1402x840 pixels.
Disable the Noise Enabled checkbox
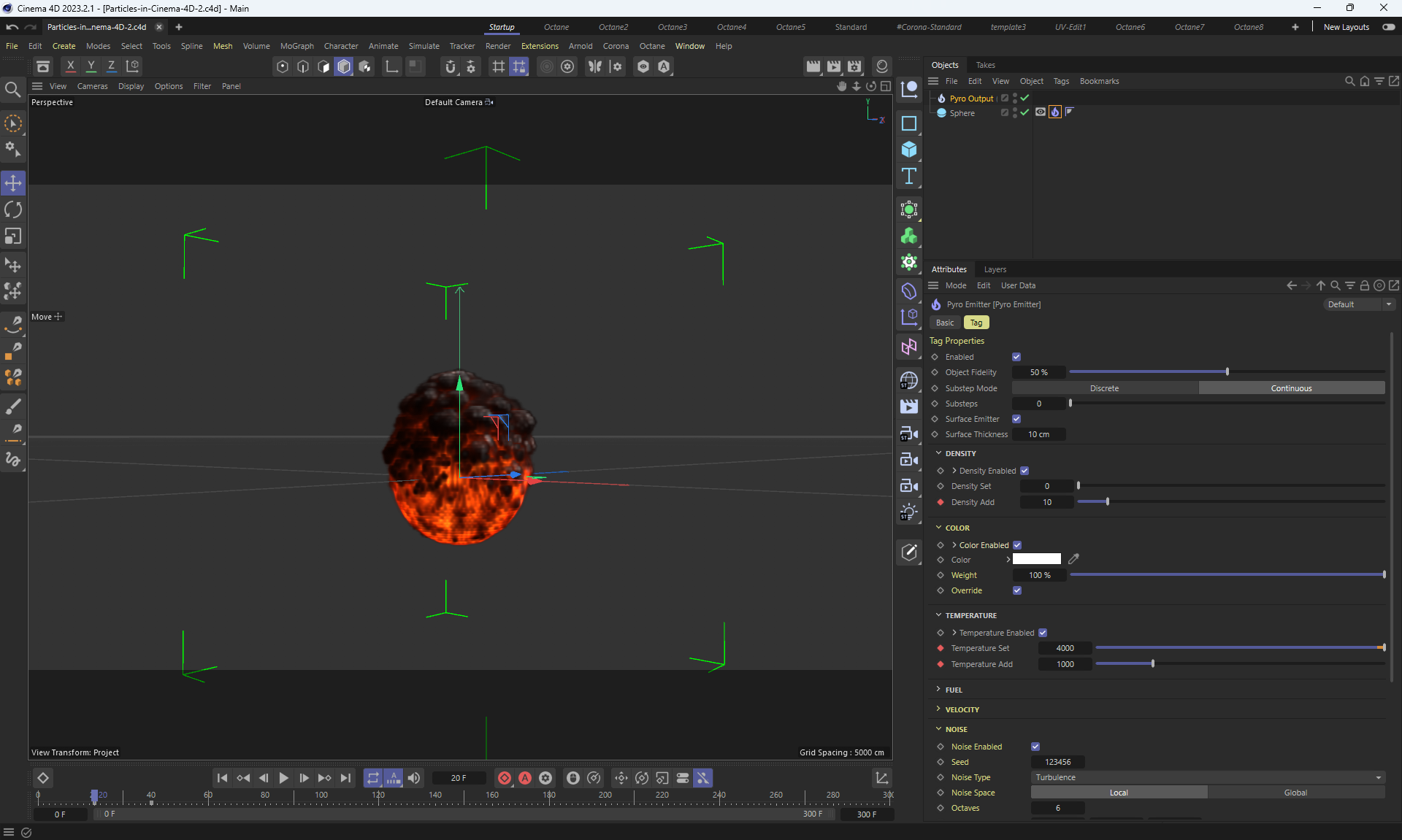1035,747
